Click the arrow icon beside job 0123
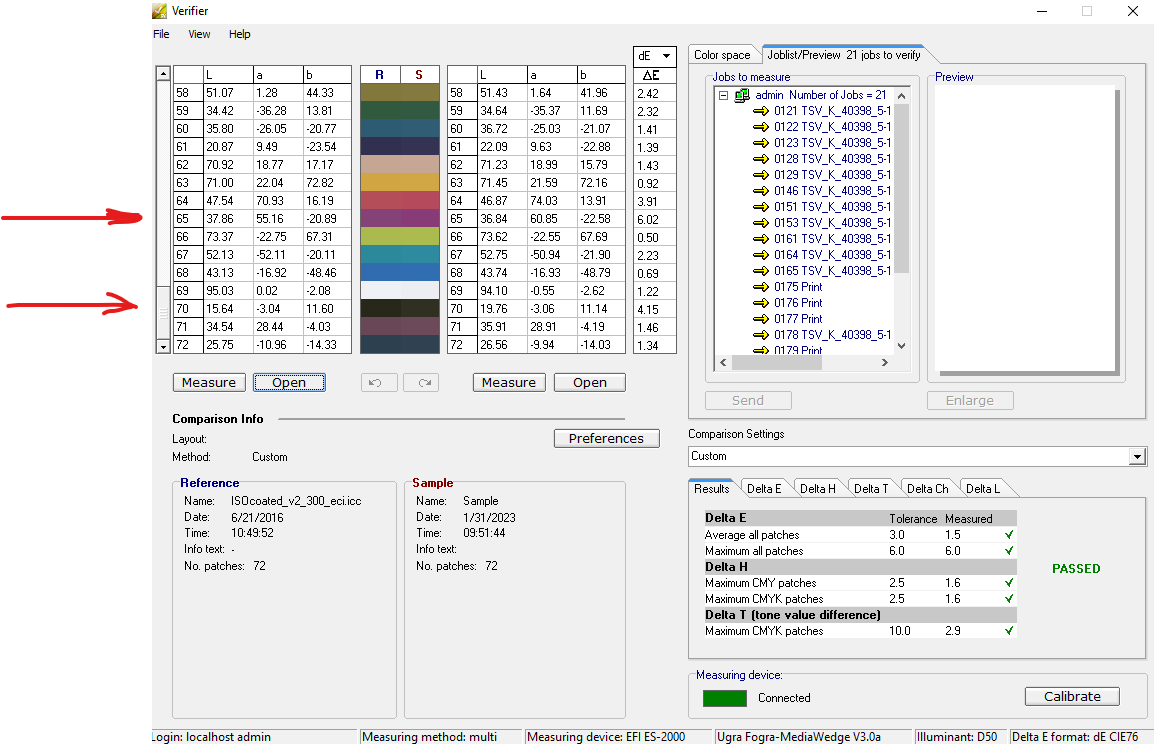The width and height of the screenshot is (1154, 744). [761, 143]
